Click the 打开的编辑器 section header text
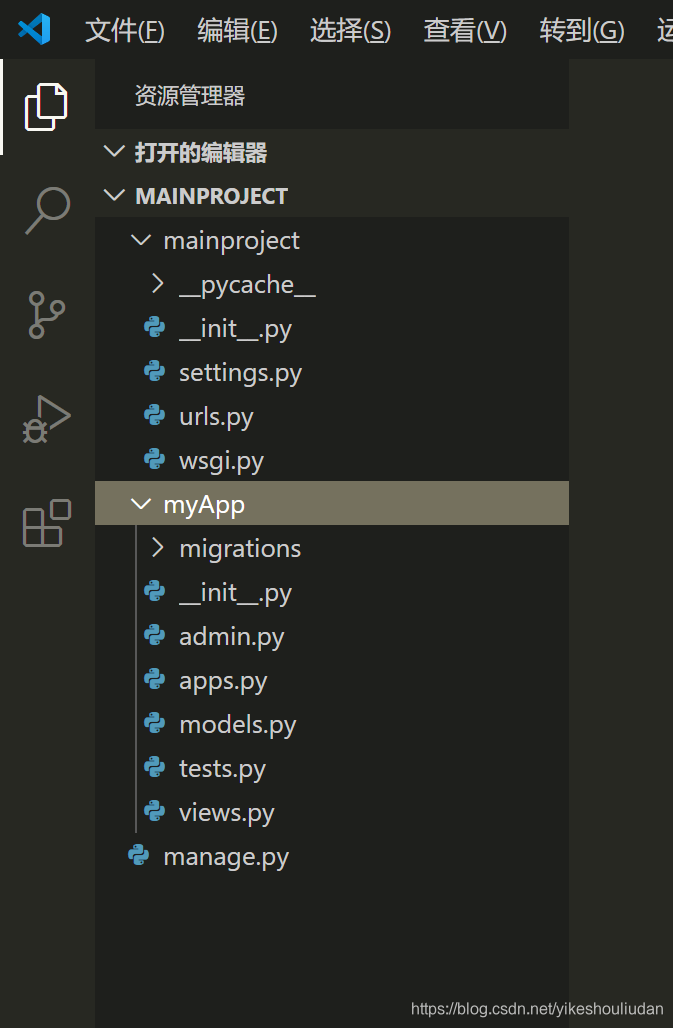The height and width of the screenshot is (1028, 673). tap(201, 152)
